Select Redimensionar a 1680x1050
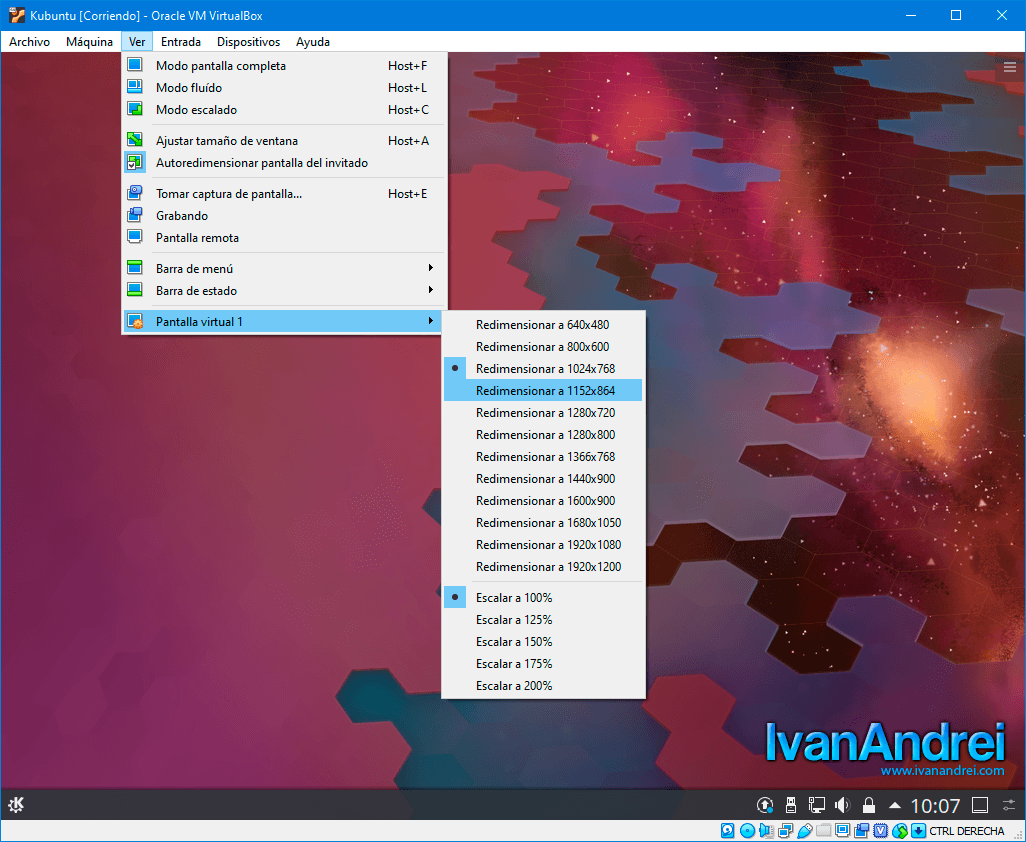This screenshot has height=842, width=1026. [543, 523]
